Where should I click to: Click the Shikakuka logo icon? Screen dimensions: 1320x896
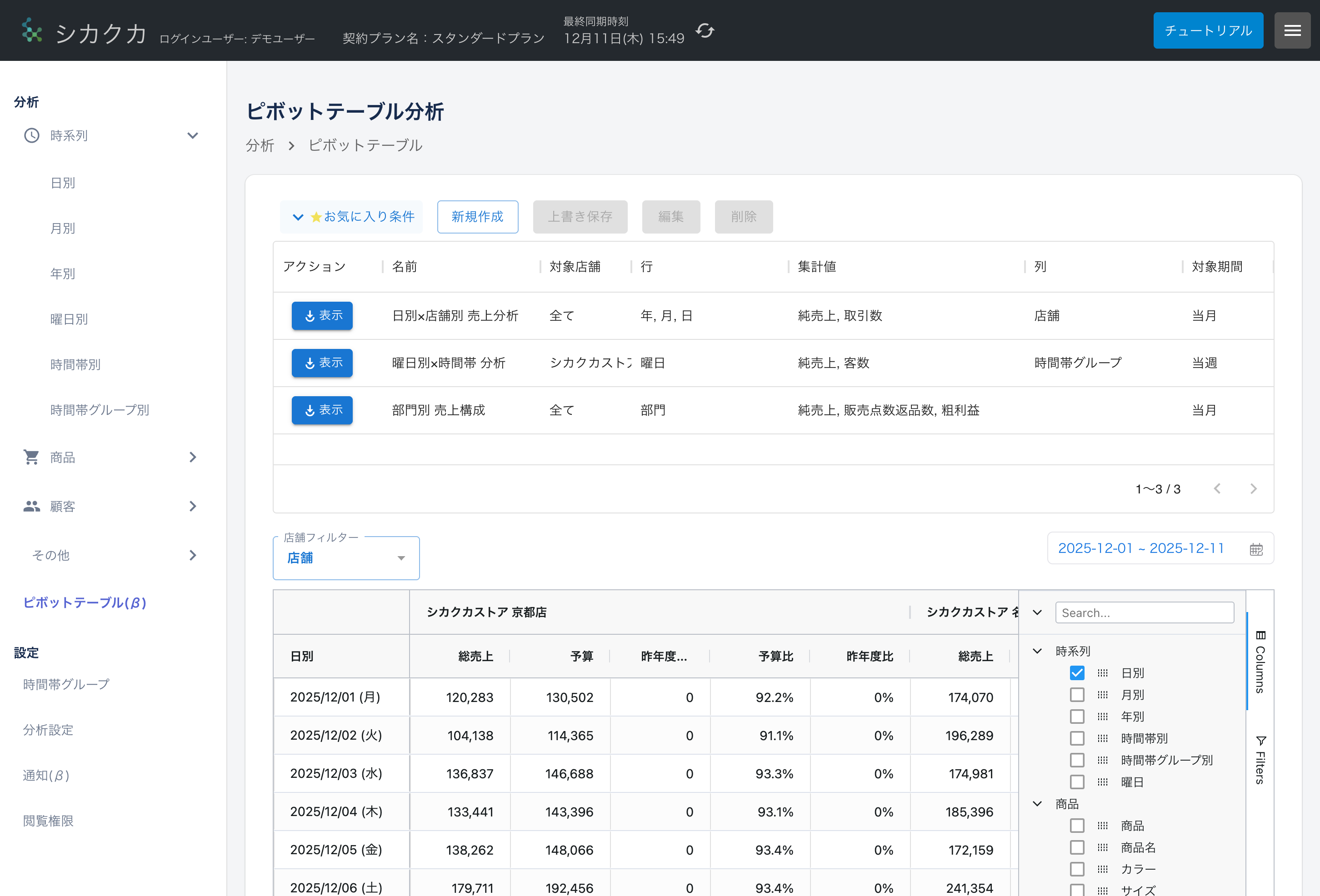[x=31, y=30]
